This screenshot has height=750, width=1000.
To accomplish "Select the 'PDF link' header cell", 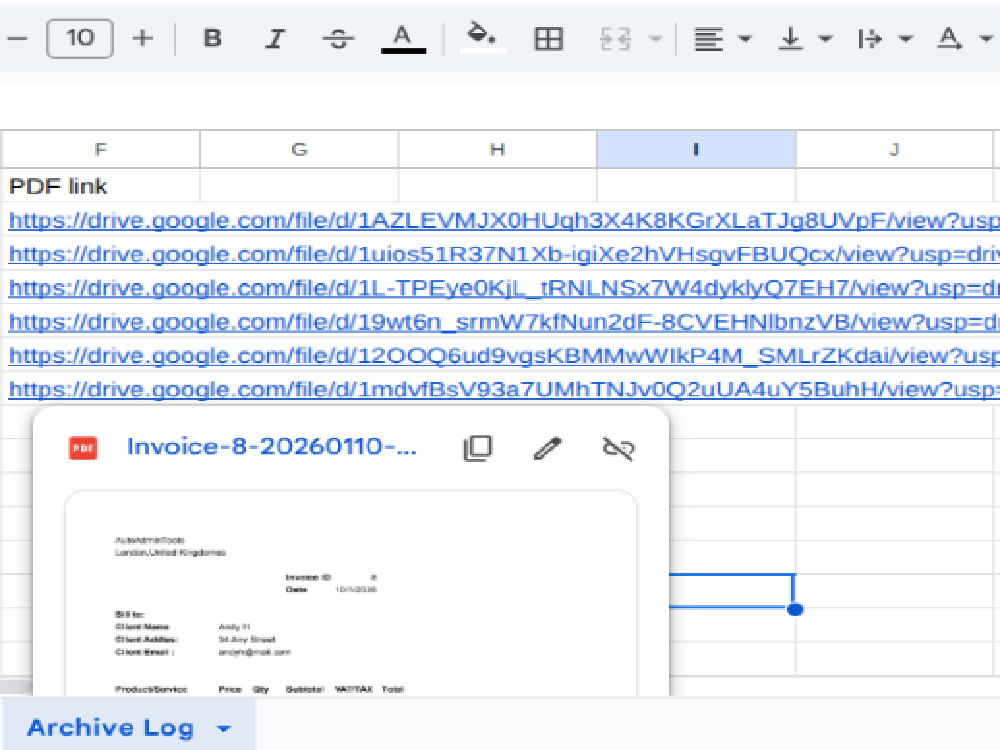I will pos(100,186).
